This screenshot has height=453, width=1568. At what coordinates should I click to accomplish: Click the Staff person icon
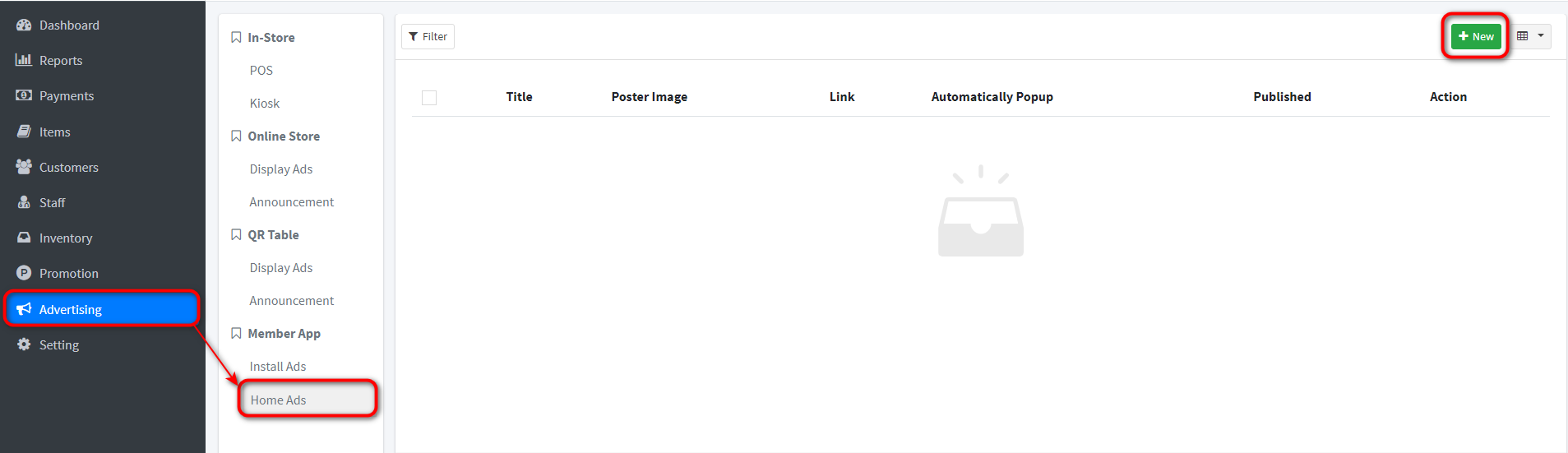[x=24, y=202]
